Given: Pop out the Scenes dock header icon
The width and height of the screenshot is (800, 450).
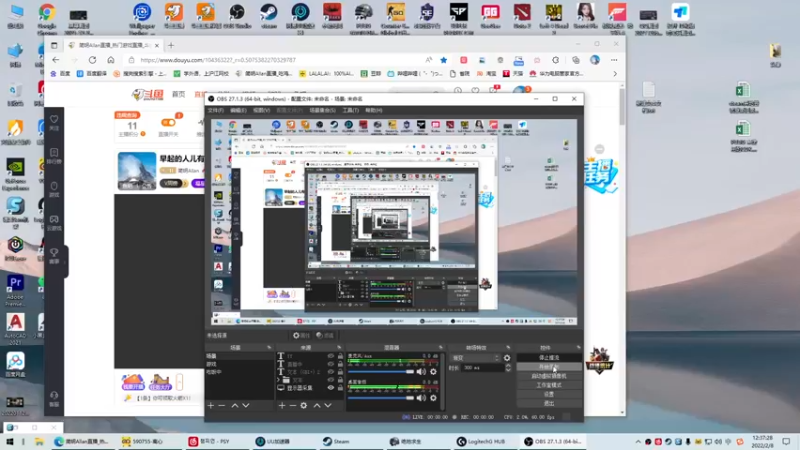Looking at the screenshot, I should click(x=269, y=347).
